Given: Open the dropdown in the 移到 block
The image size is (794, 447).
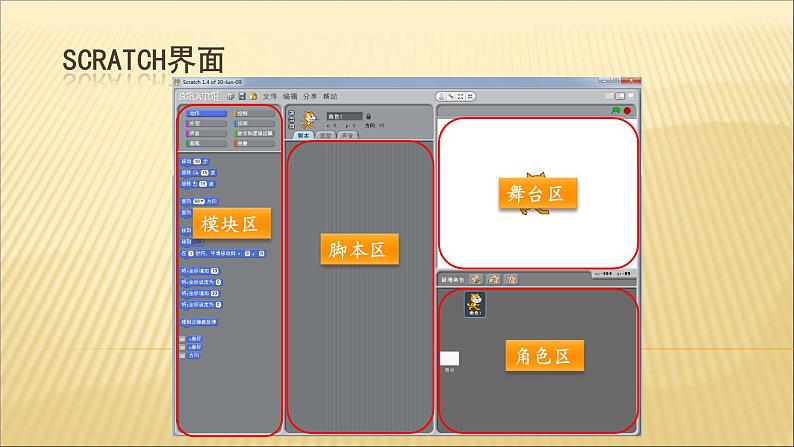Looking at the screenshot, I should coord(198,242).
